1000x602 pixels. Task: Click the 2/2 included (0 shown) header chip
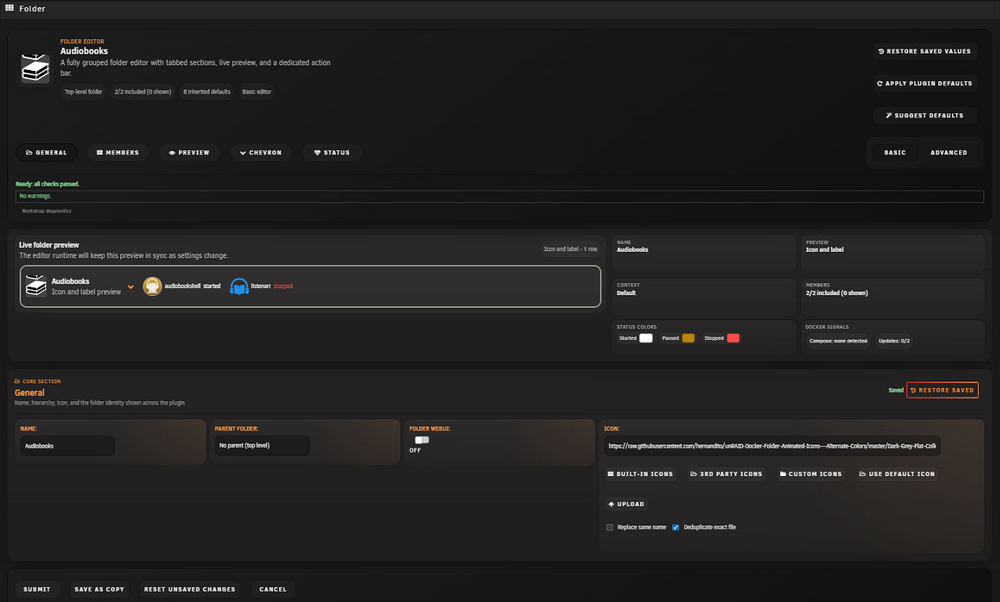tap(143, 92)
